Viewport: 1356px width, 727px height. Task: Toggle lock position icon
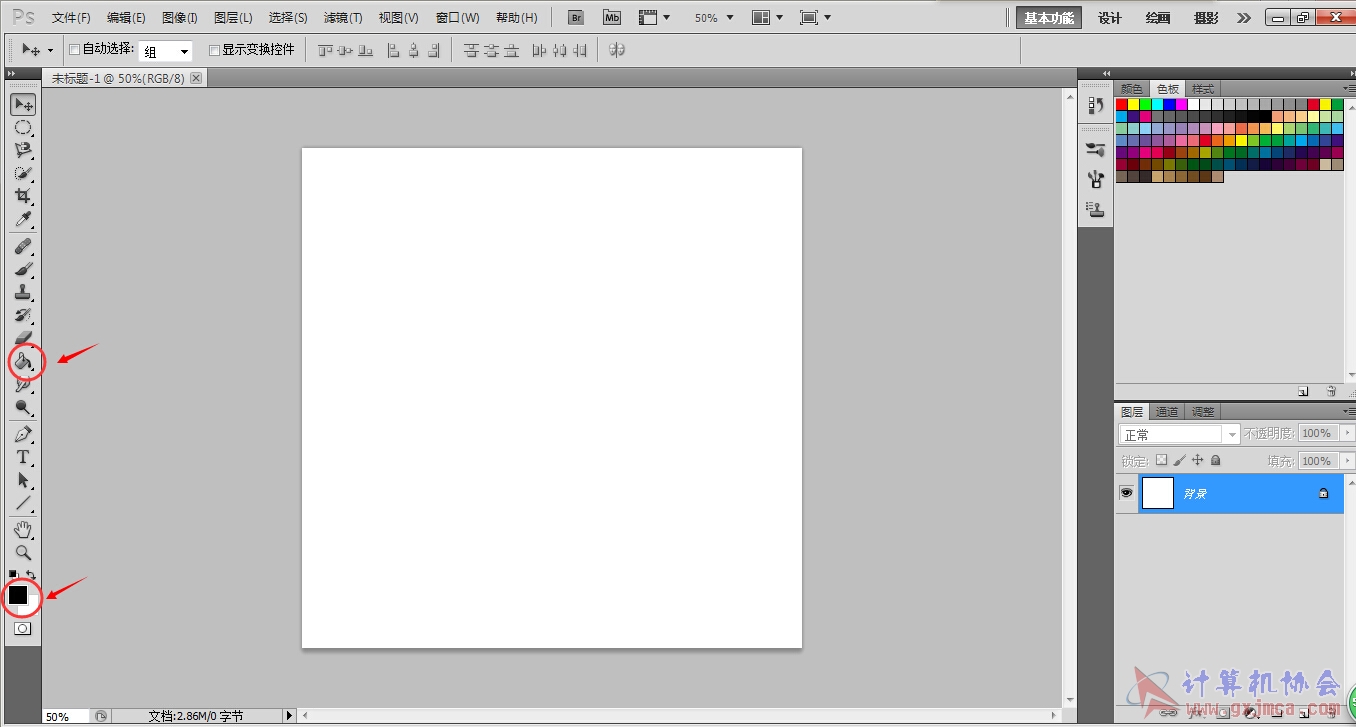(x=1197, y=461)
